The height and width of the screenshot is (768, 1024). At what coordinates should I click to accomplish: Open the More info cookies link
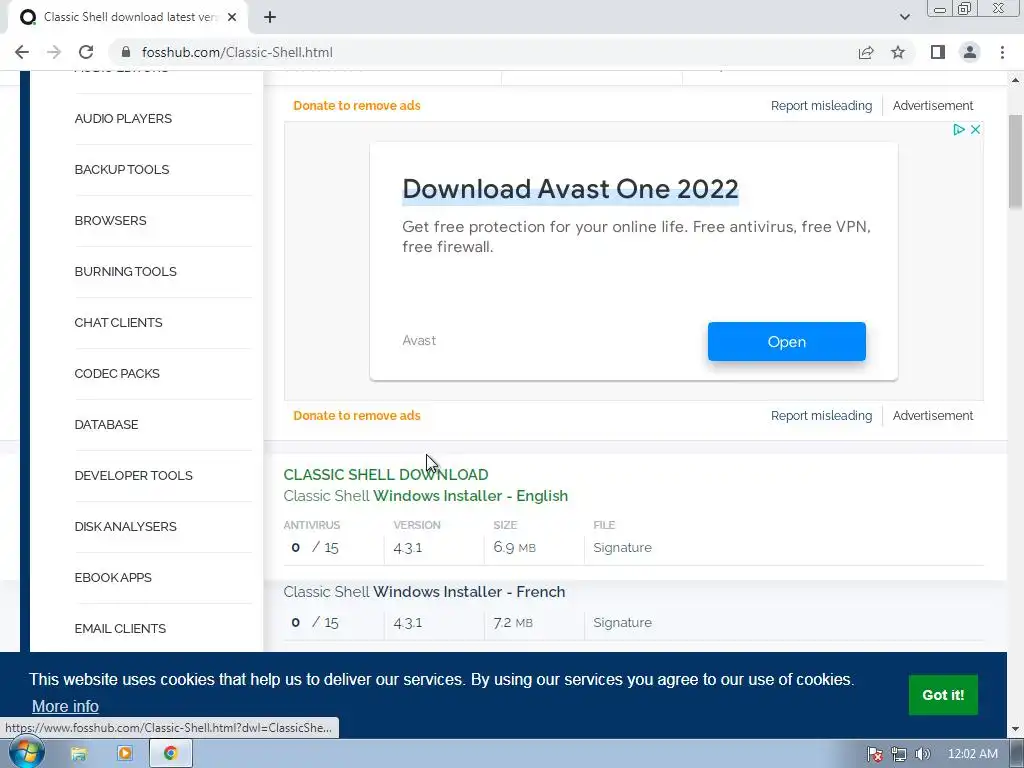point(65,707)
